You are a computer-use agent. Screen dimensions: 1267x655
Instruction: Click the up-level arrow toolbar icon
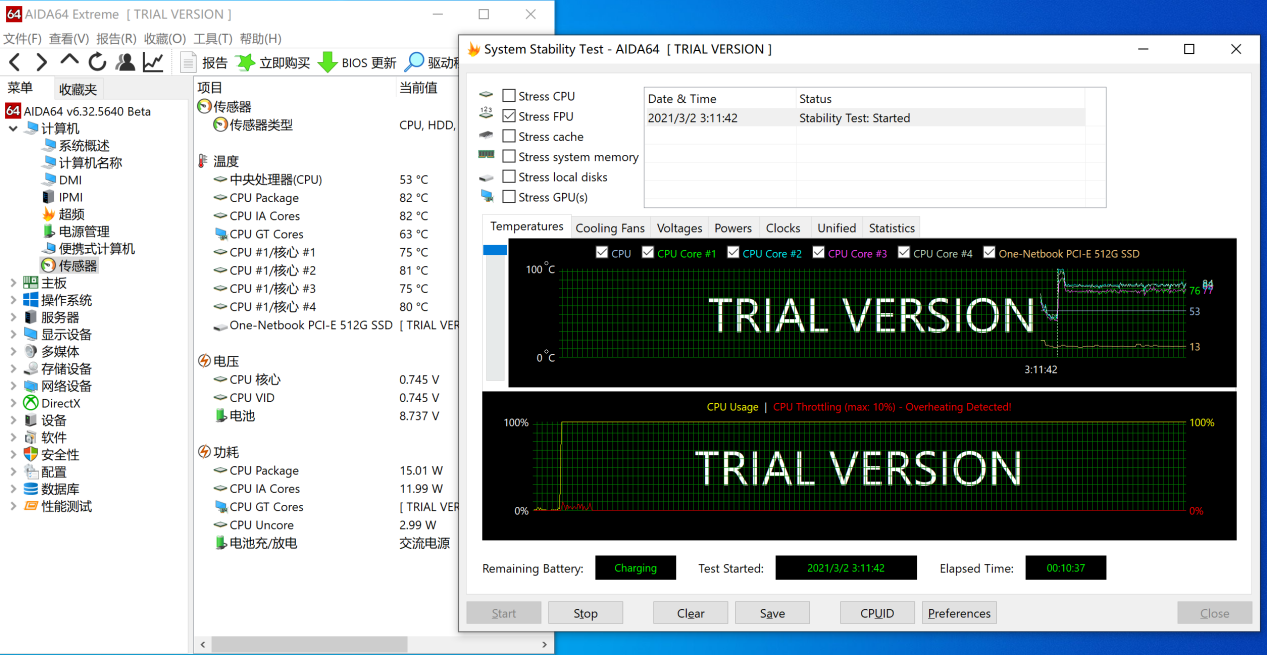click(x=69, y=61)
